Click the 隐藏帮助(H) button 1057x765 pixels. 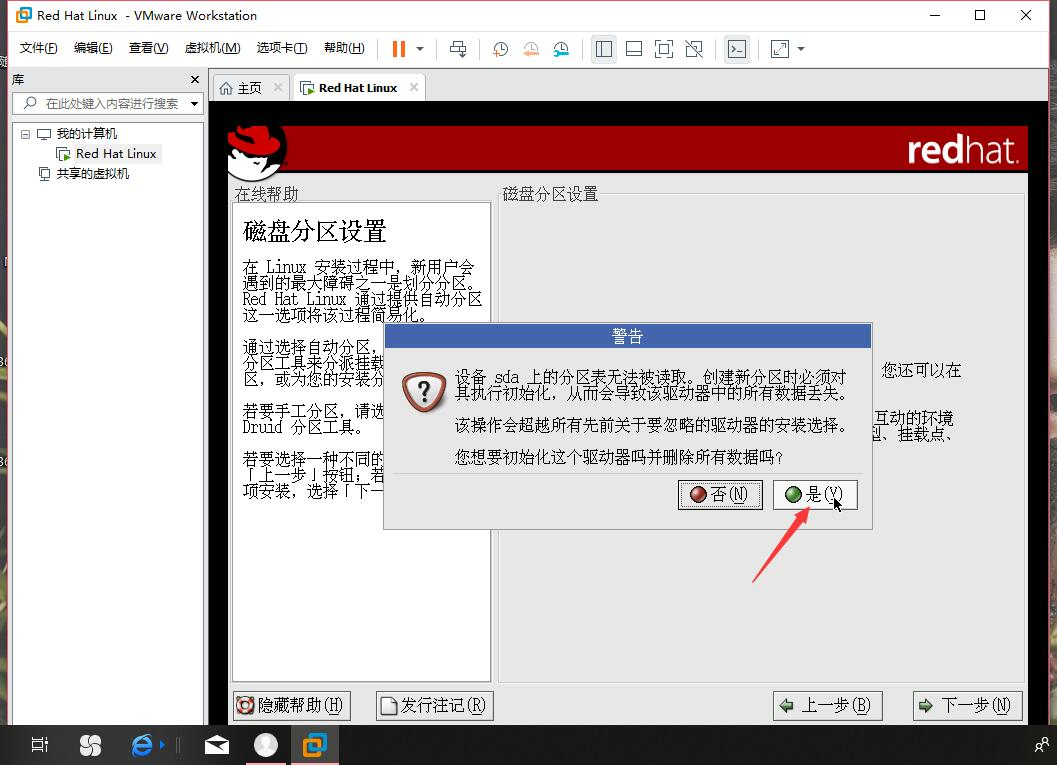coord(292,706)
